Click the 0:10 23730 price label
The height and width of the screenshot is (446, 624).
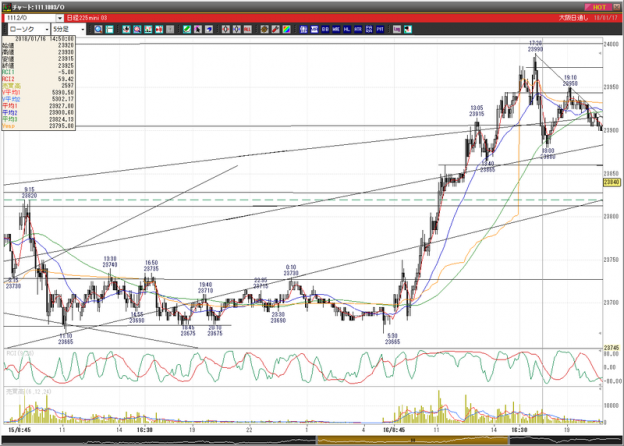[291, 270]
